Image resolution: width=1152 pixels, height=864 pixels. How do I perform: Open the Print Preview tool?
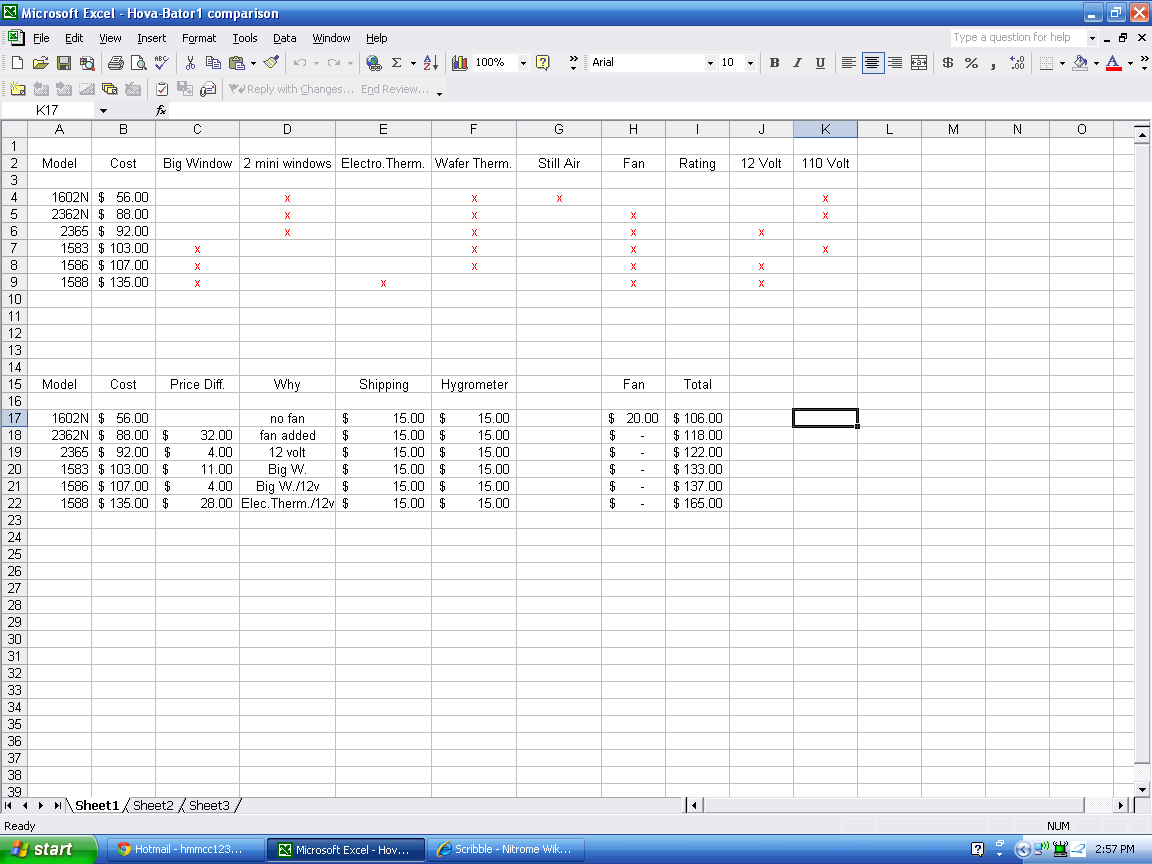click(138, 63)
